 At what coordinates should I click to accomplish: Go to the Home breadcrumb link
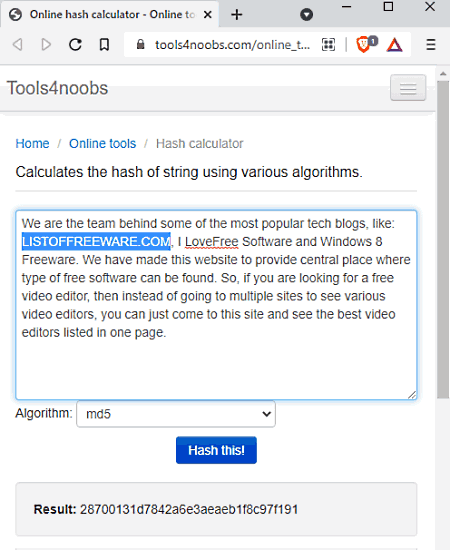click(32, 143)
